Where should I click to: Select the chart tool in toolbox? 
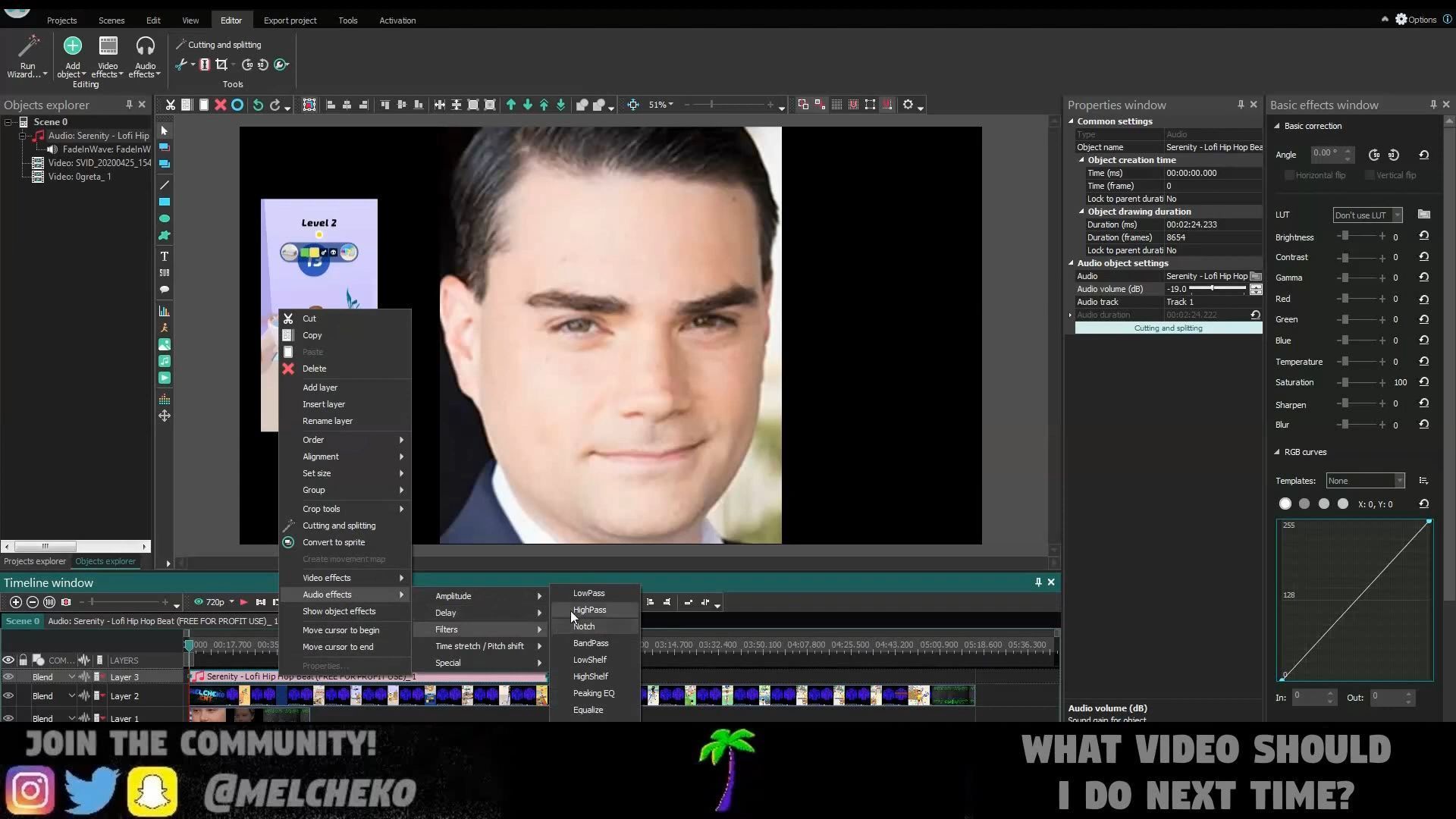[x=164, y=311]
